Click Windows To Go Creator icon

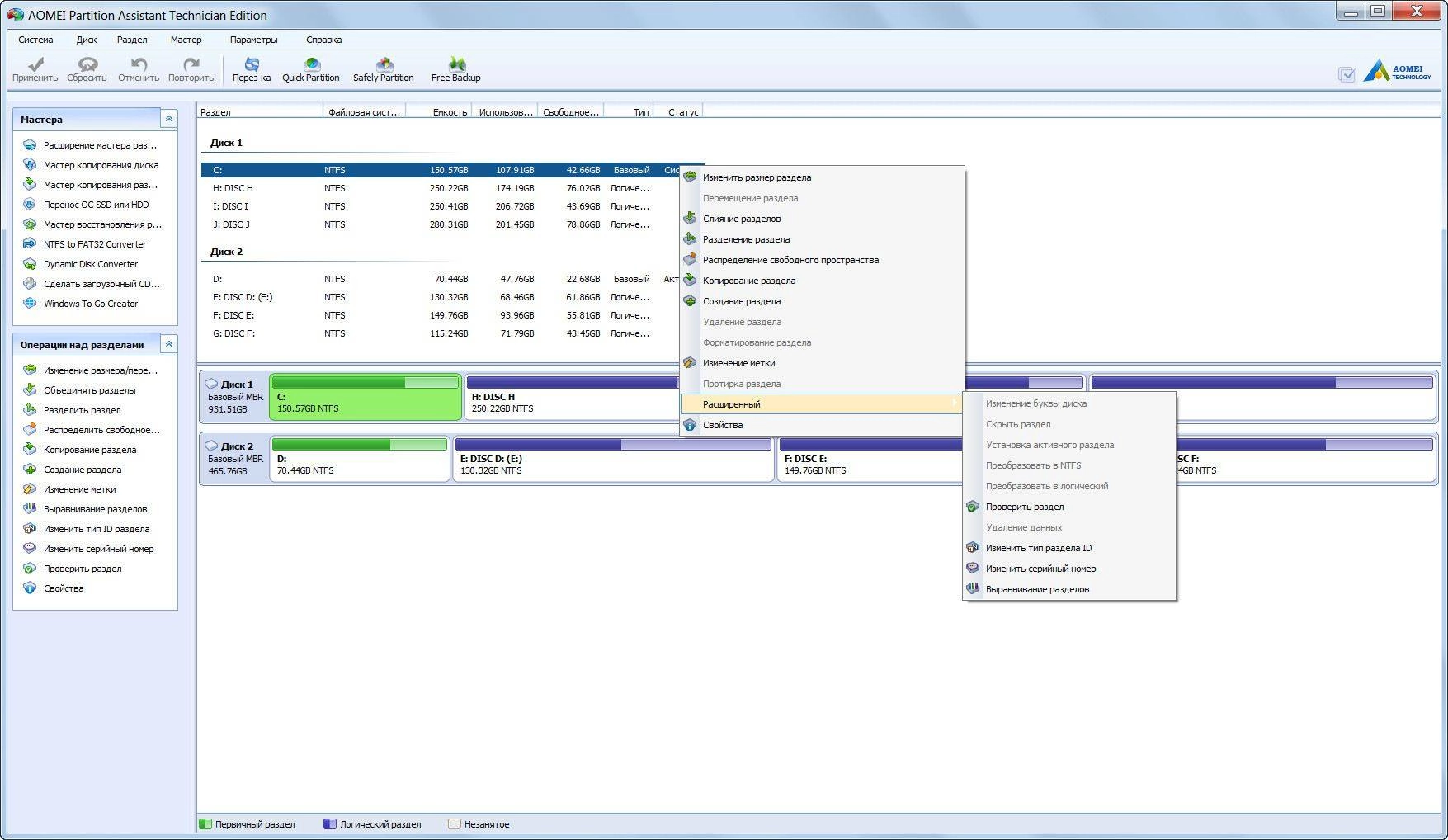30,304
